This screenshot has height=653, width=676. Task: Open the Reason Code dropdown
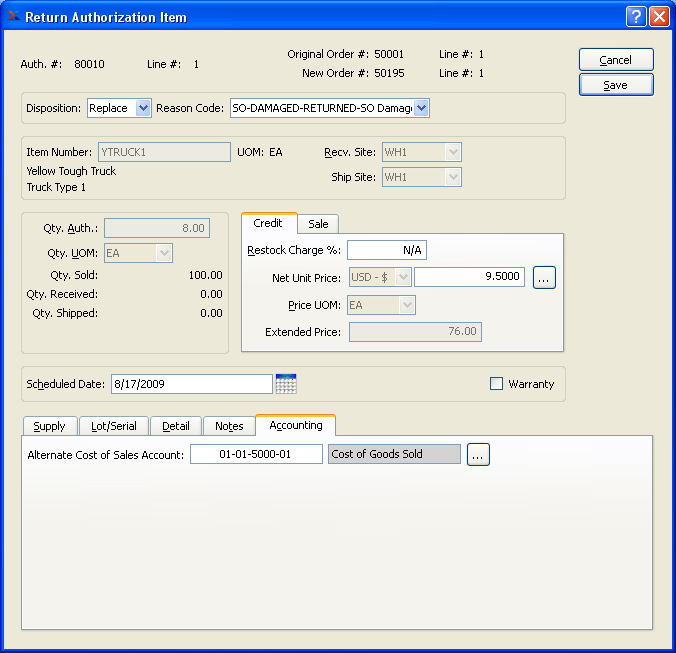[421, 108]
